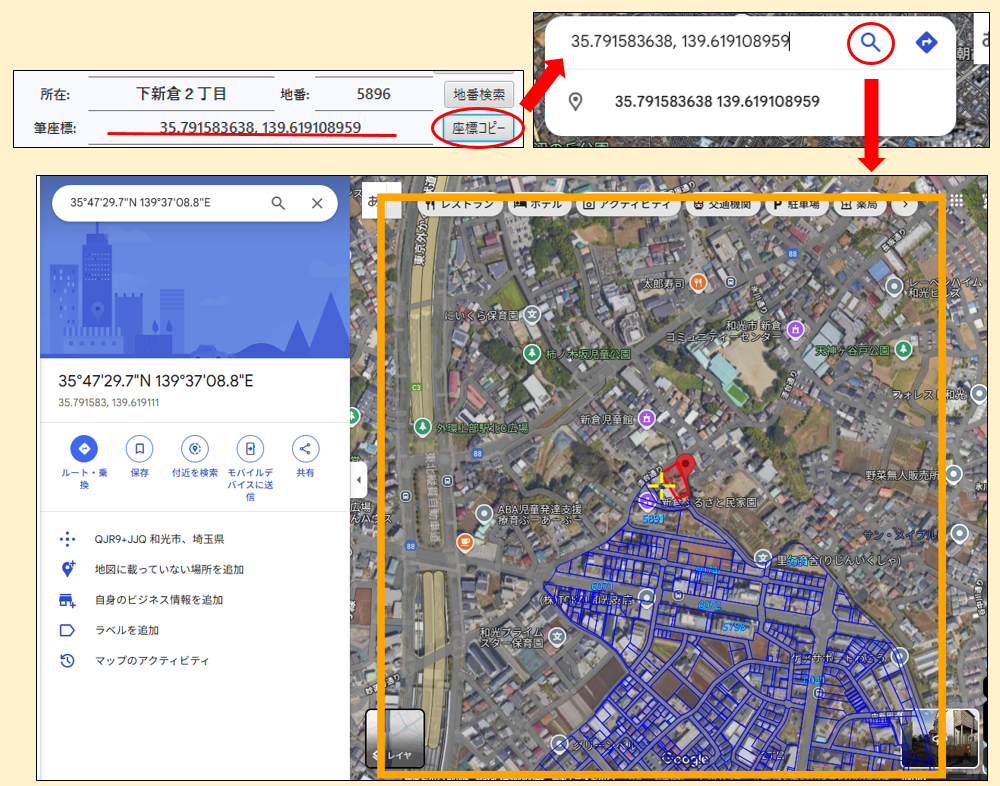Click the blue directions diamond icon in top-right search box

click(926, 42)
